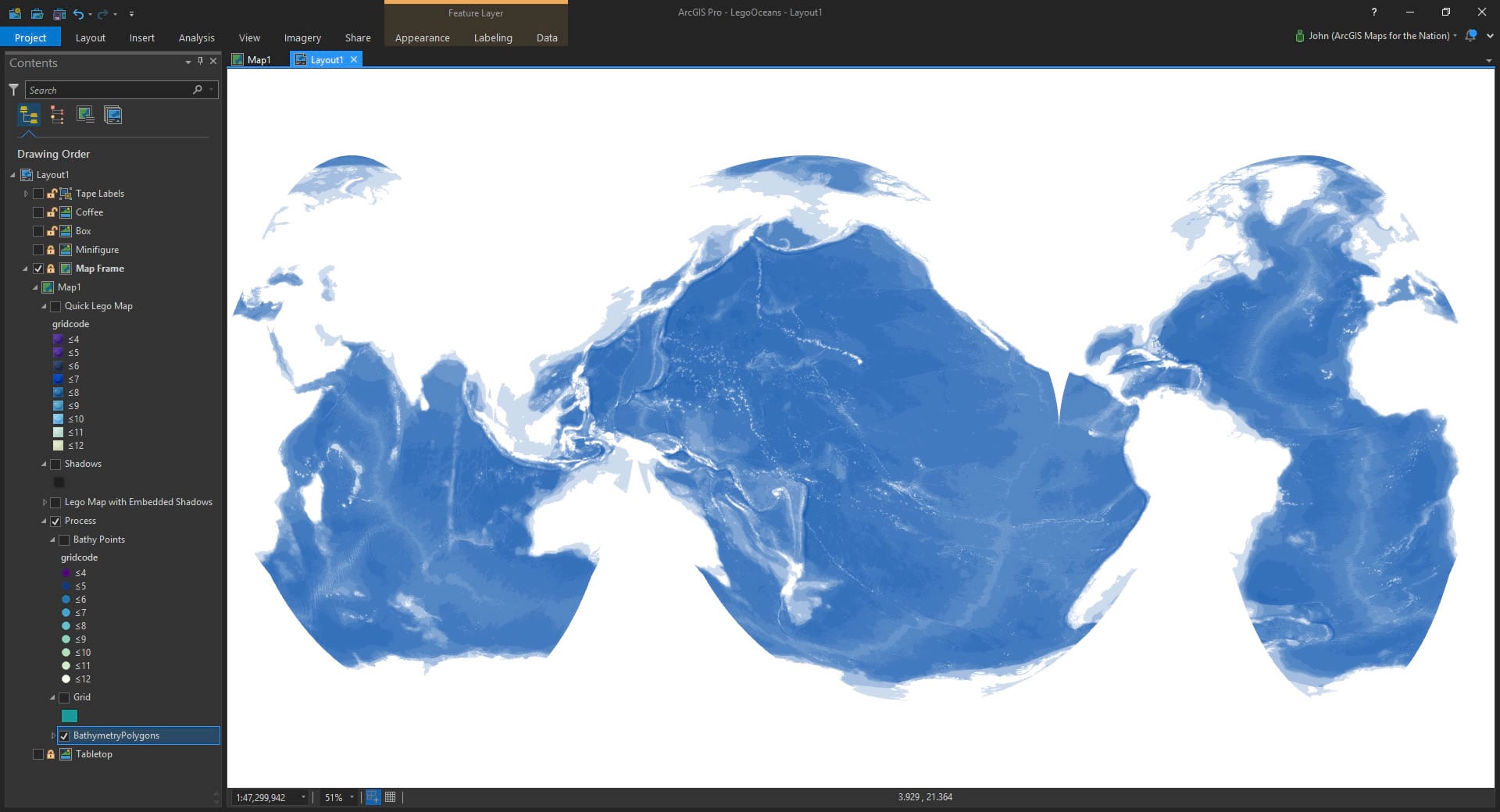Open the Imagery ribbon tab

[x=302, y=37]
